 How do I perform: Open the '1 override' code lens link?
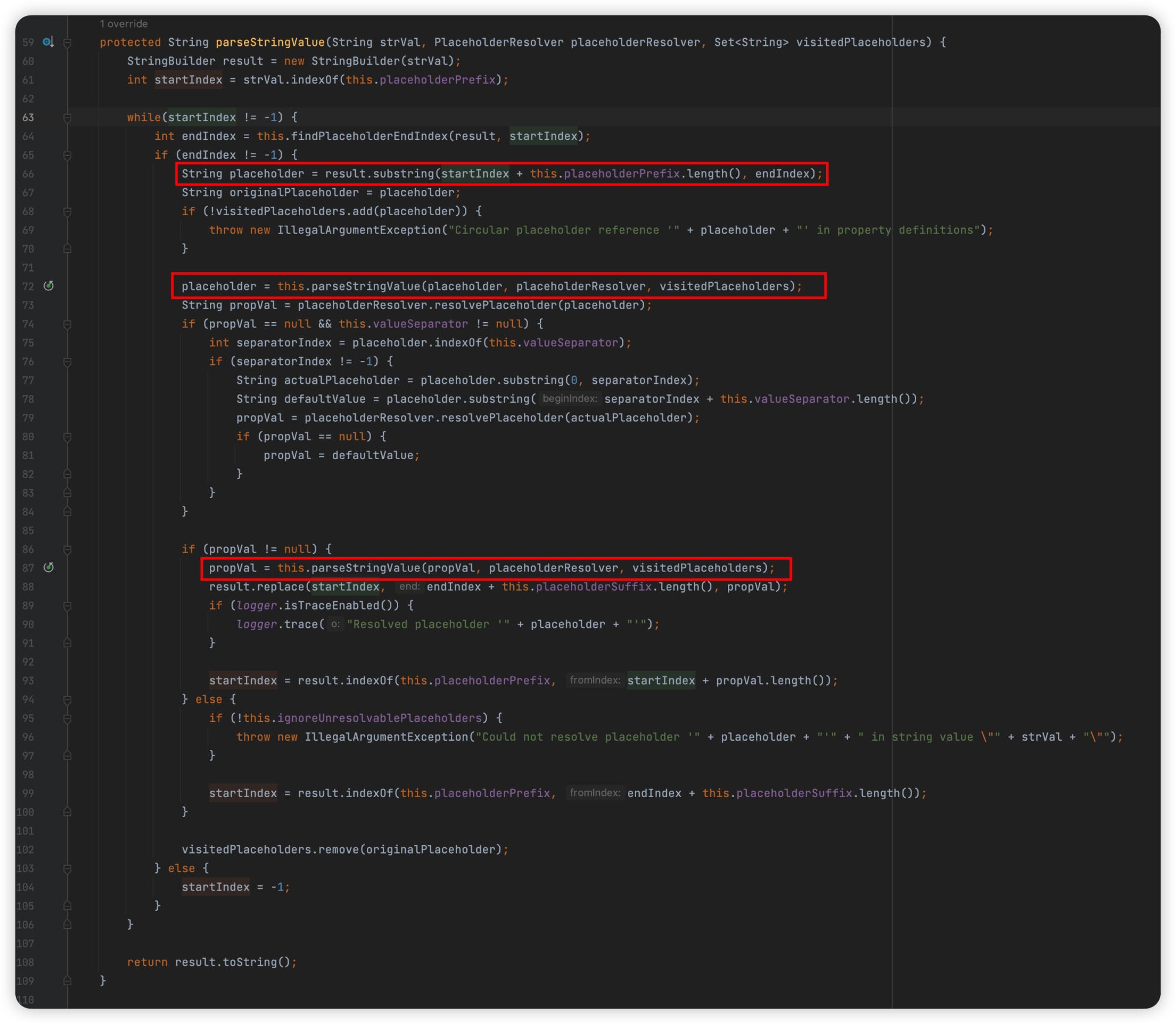[x=123, y=24]
